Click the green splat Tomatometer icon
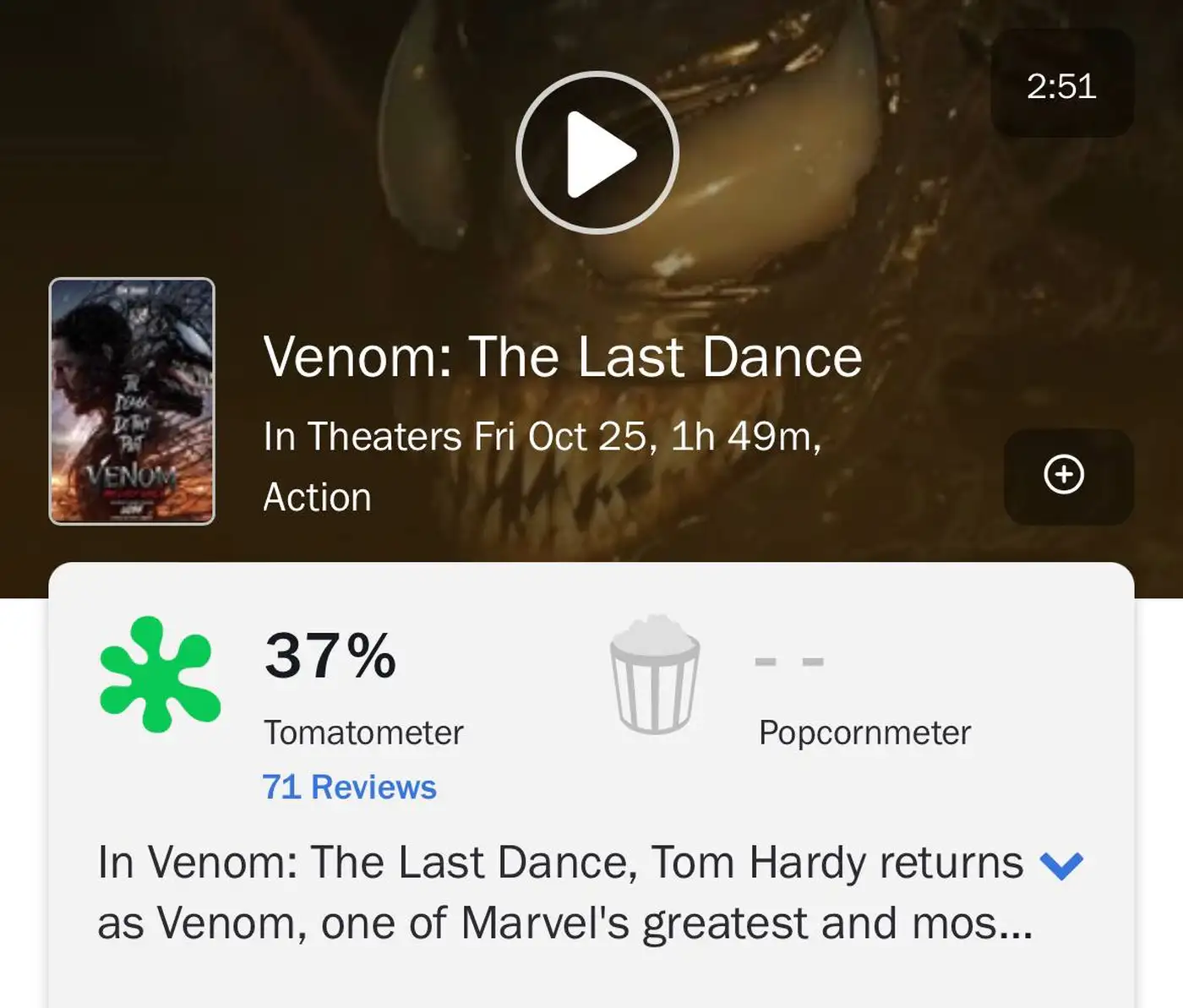This screenshot has width=1183, height=1008. [159, 673]
